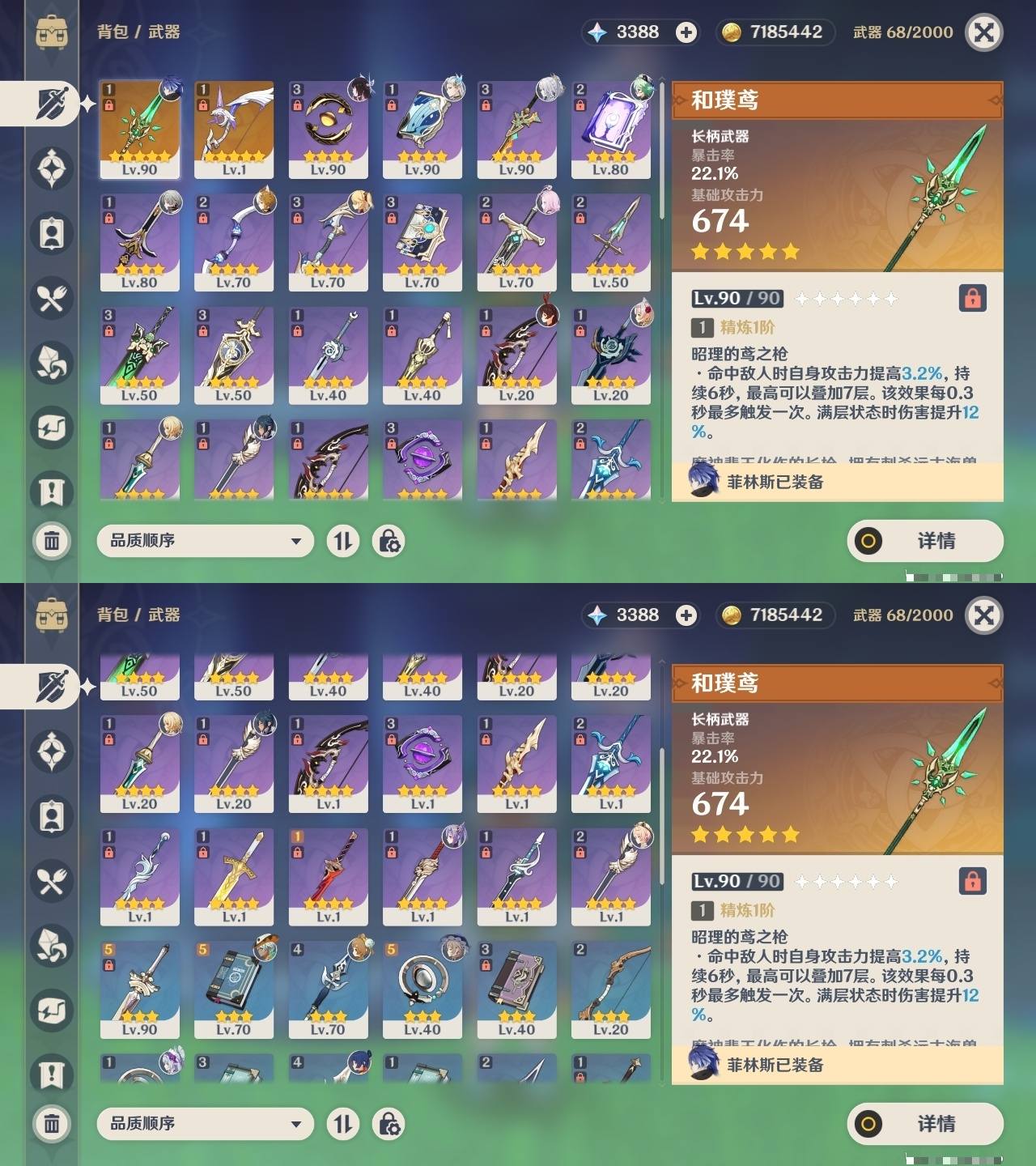Image resolution: width=1036 pixels, height=1166 pixels.
Task: Select the Lv.1 five-star bow in upper grid
Action: tap(234, 130)
